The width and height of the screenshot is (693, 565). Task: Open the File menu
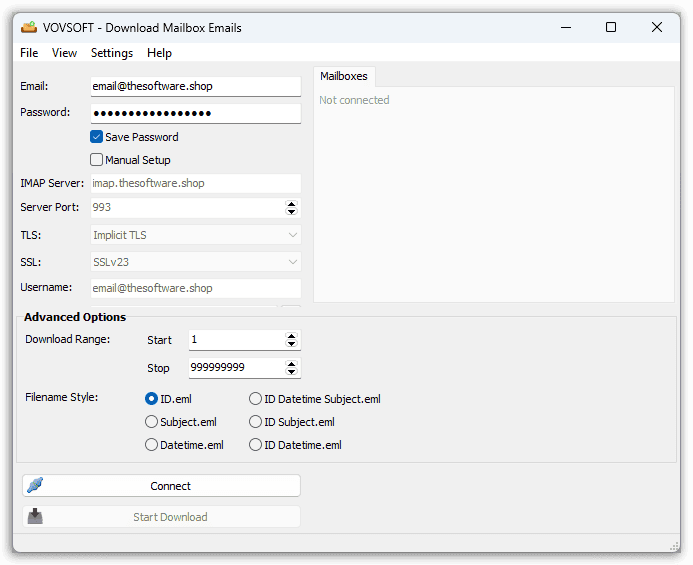click(x=29, y=53)
